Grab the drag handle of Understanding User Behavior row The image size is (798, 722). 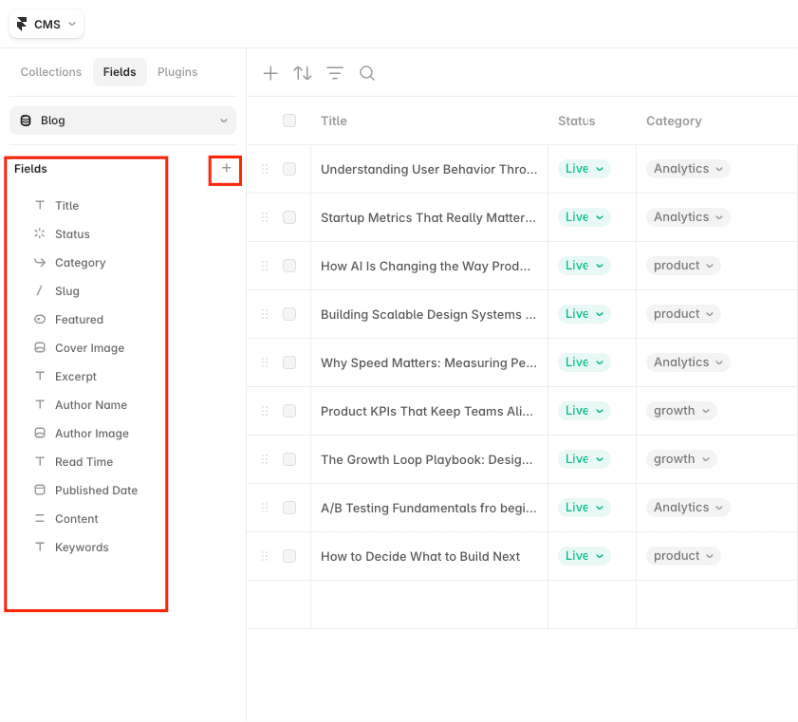pyautogui.click(x=265, y=169)
